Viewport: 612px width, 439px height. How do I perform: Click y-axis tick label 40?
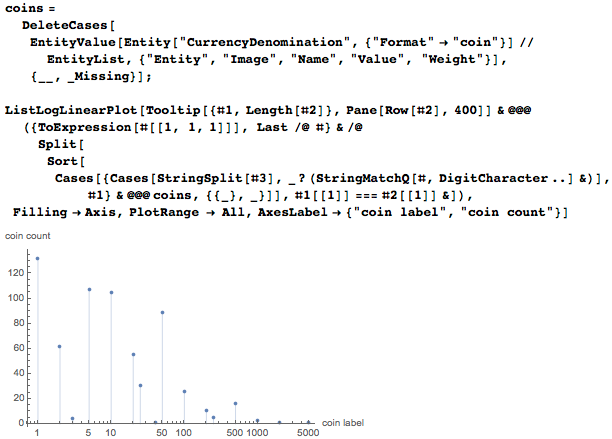click(18, 373)
